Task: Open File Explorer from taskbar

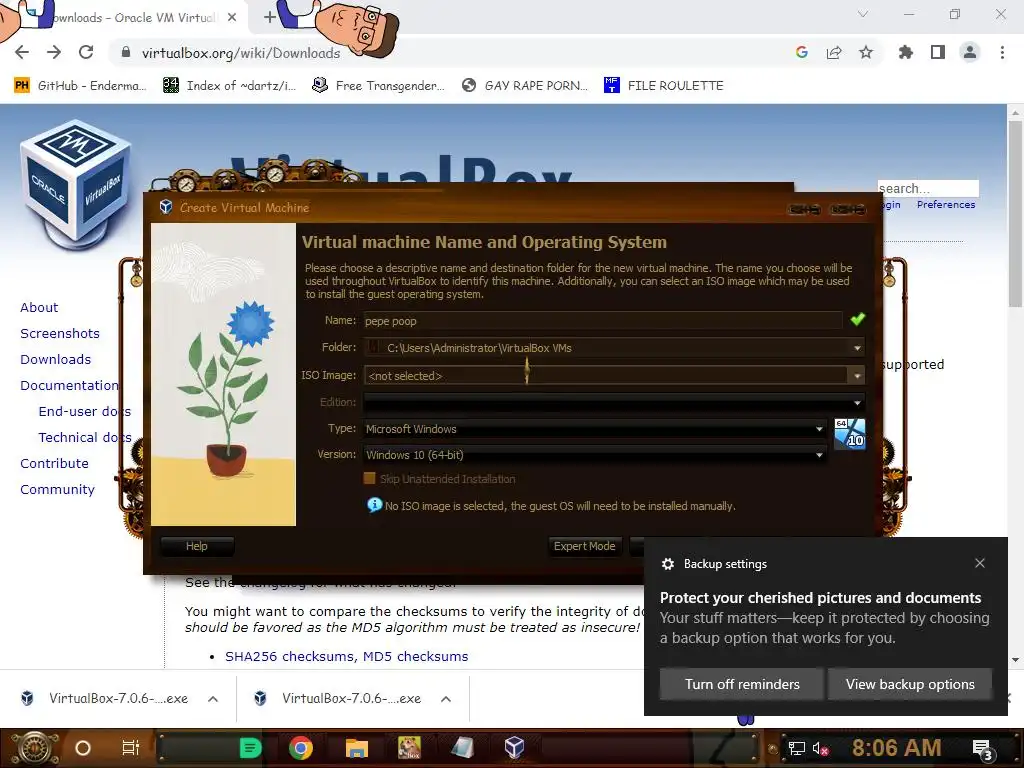Action: coord(357,748)
